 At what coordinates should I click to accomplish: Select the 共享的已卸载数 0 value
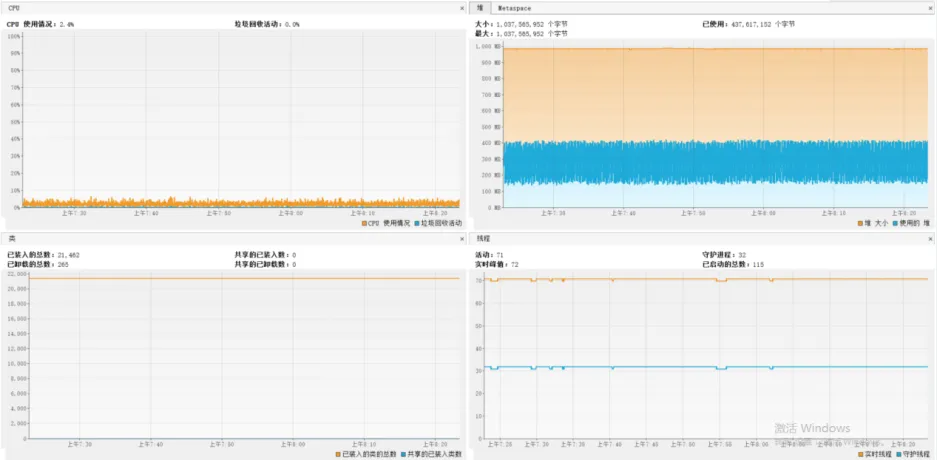coord(294,264)
